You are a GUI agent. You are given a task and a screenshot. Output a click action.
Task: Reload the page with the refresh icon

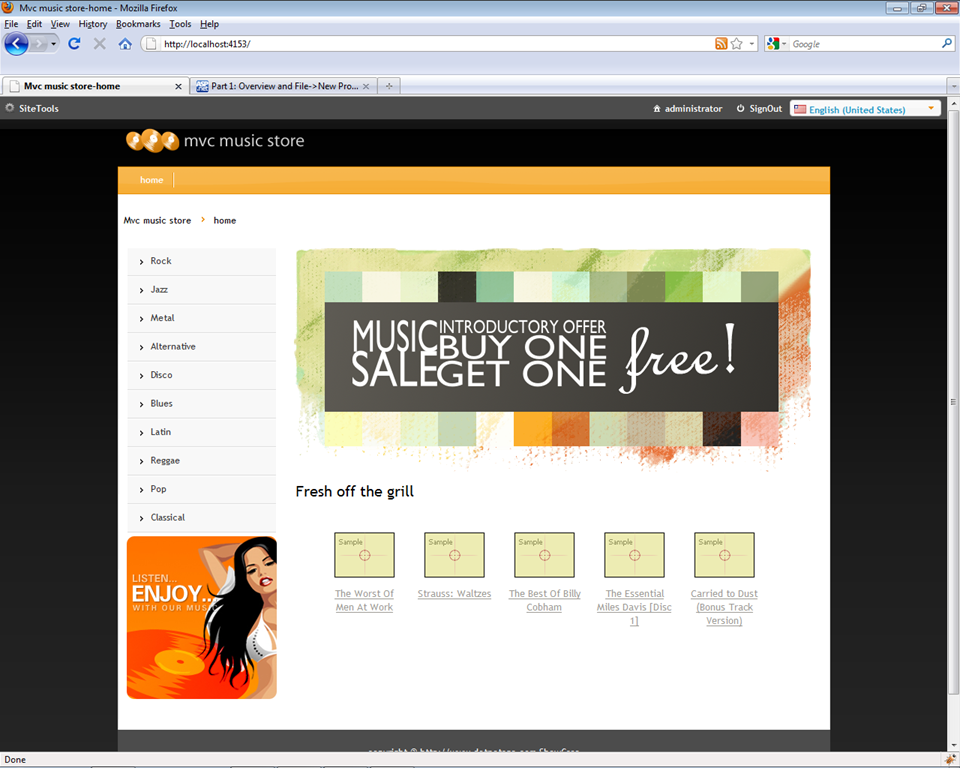[x=74, y=44]
